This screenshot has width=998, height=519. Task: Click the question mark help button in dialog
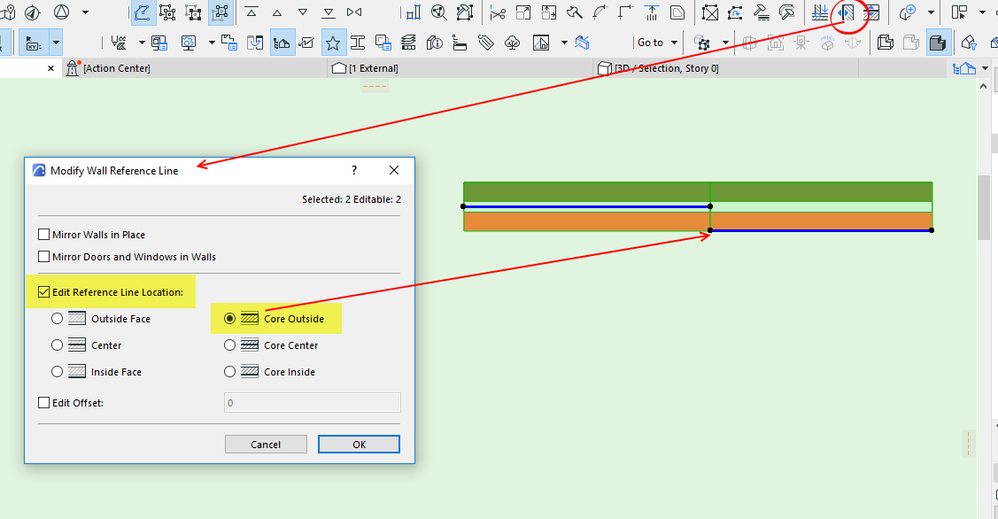tap(354, 170)
